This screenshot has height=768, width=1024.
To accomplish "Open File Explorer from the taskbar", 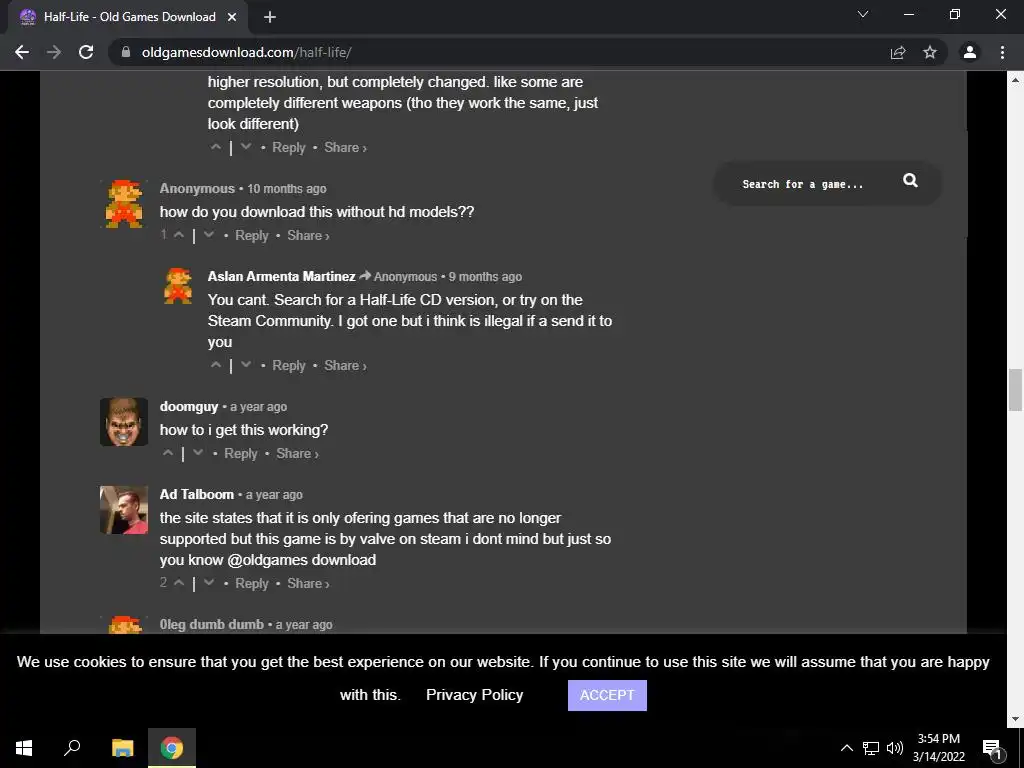I will pyautogui.click(x=122, y=748).
